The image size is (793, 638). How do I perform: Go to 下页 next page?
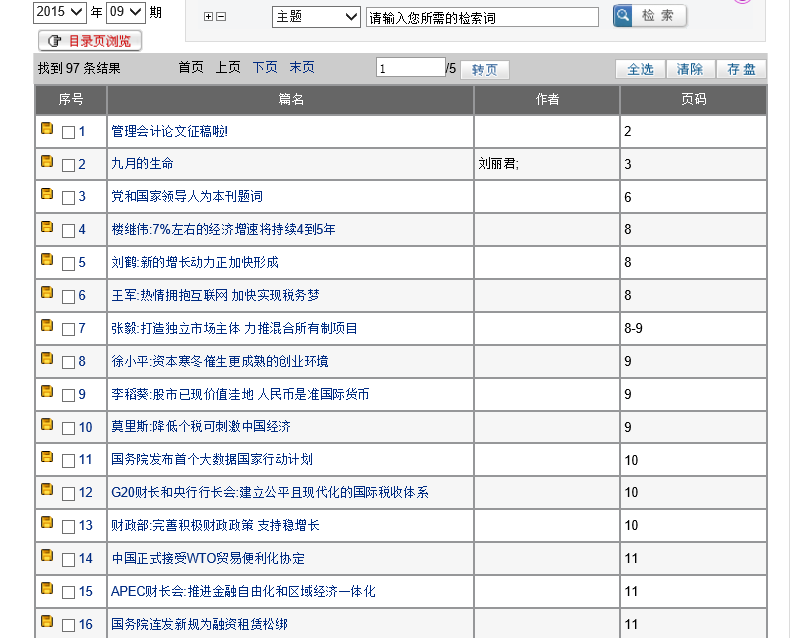[x=265, y=67]
